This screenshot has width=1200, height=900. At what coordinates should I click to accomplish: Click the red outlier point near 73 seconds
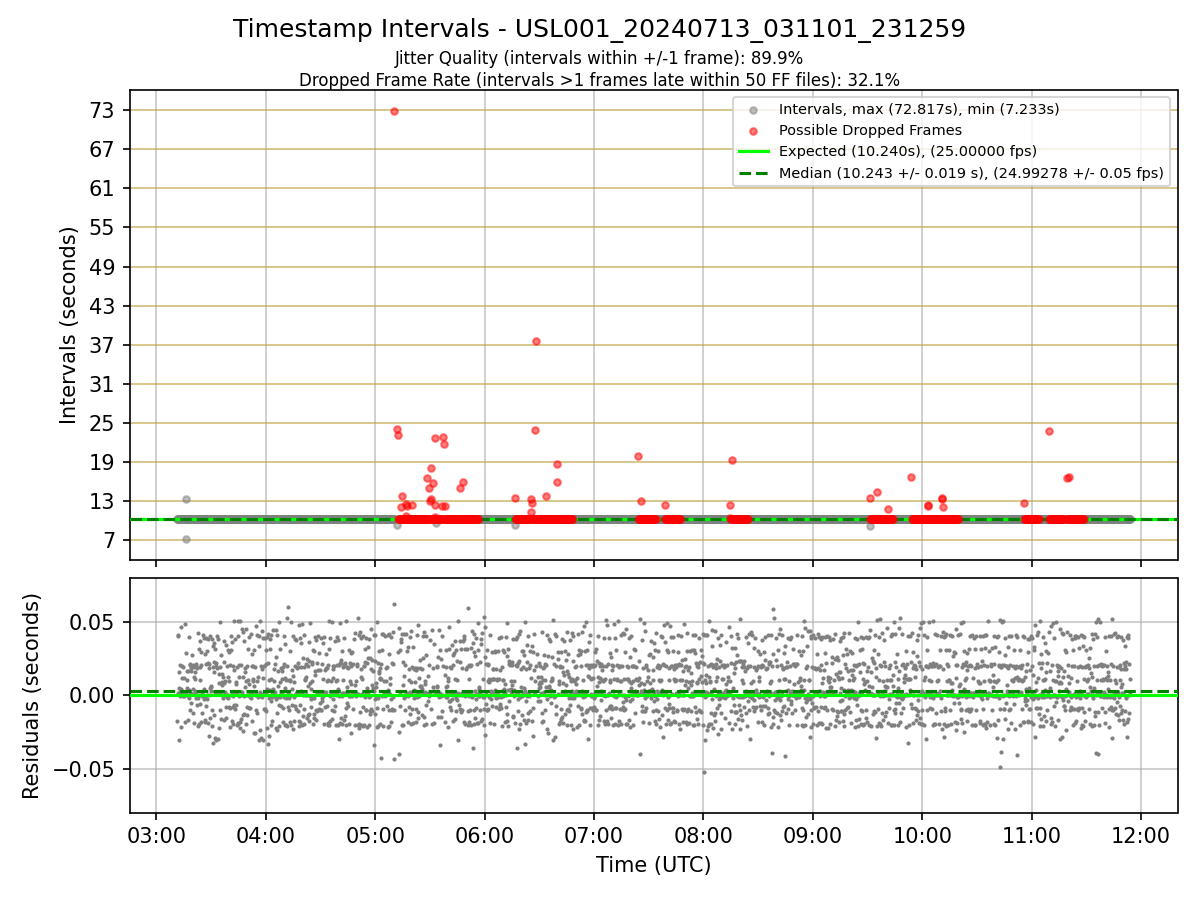(x=394, y=111)
